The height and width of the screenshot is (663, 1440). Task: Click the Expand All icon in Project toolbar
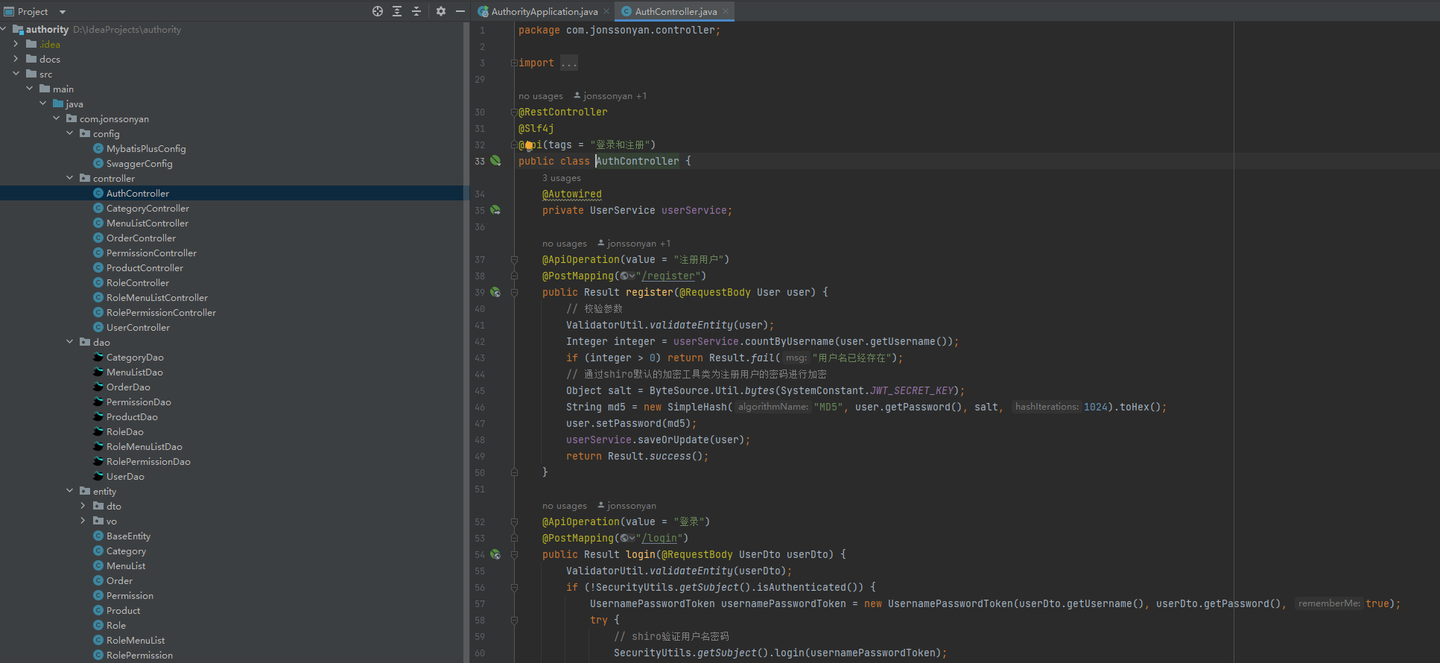point(397,11)
